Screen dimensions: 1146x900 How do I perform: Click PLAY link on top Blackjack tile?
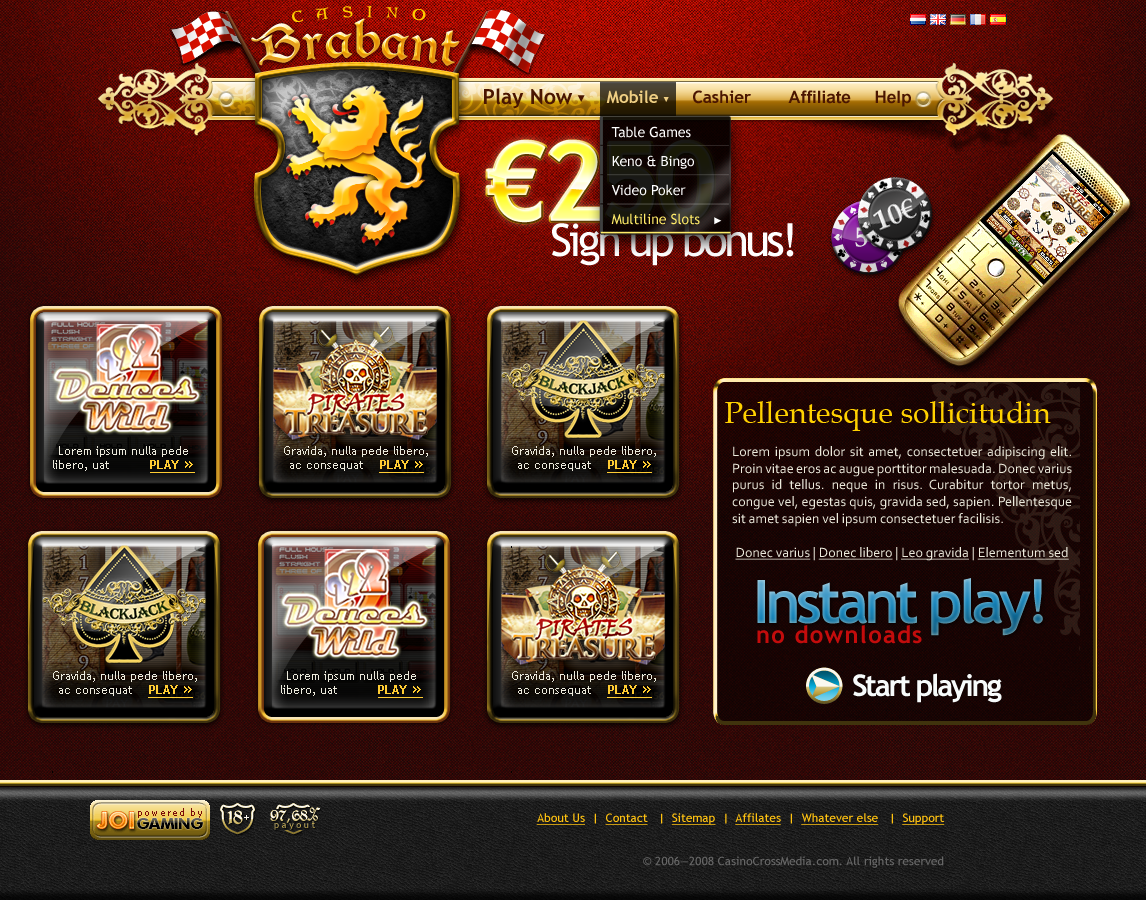pyautogui.click(x=629, y=465)
